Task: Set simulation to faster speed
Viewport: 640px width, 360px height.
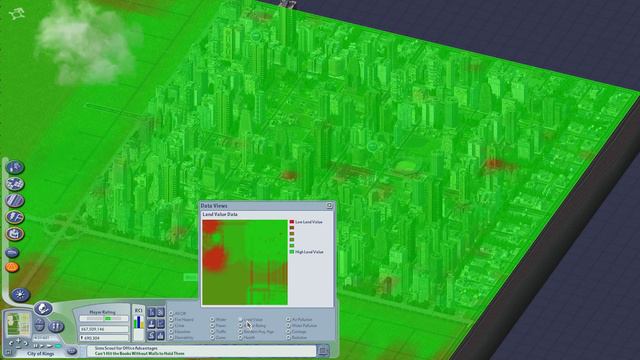Action: 49,346
